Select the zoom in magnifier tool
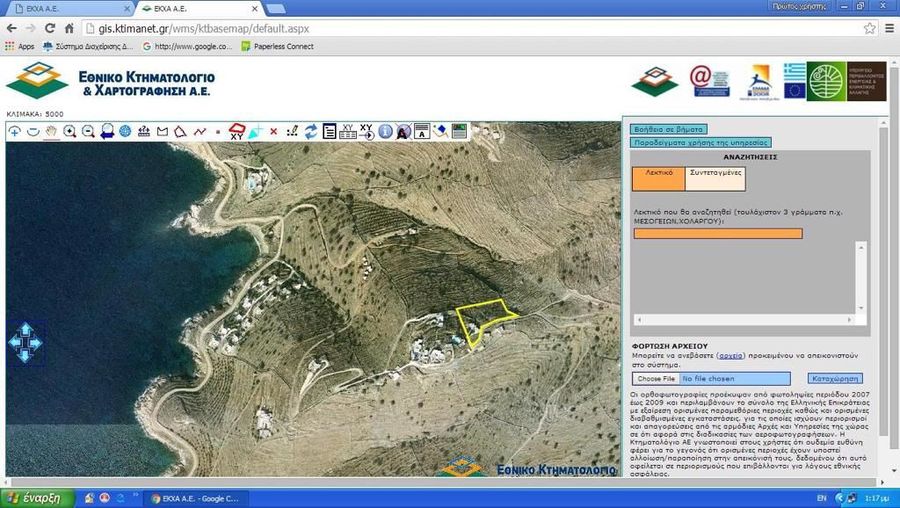The height and width of the screenshot is (508, 900). tap(70, 131)
